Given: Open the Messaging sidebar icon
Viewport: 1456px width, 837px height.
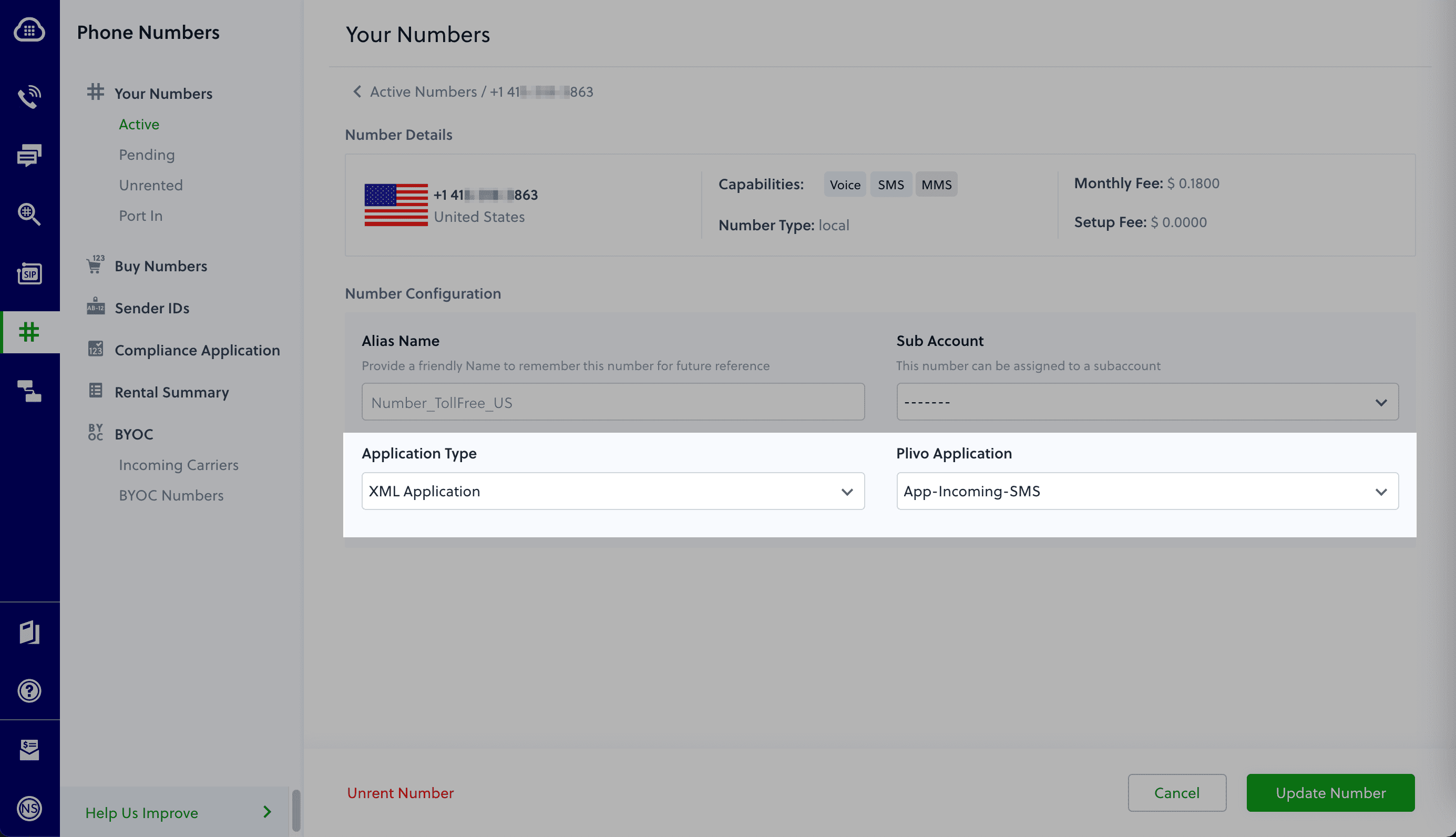Looking at the screenshot, I should (30, 155).
